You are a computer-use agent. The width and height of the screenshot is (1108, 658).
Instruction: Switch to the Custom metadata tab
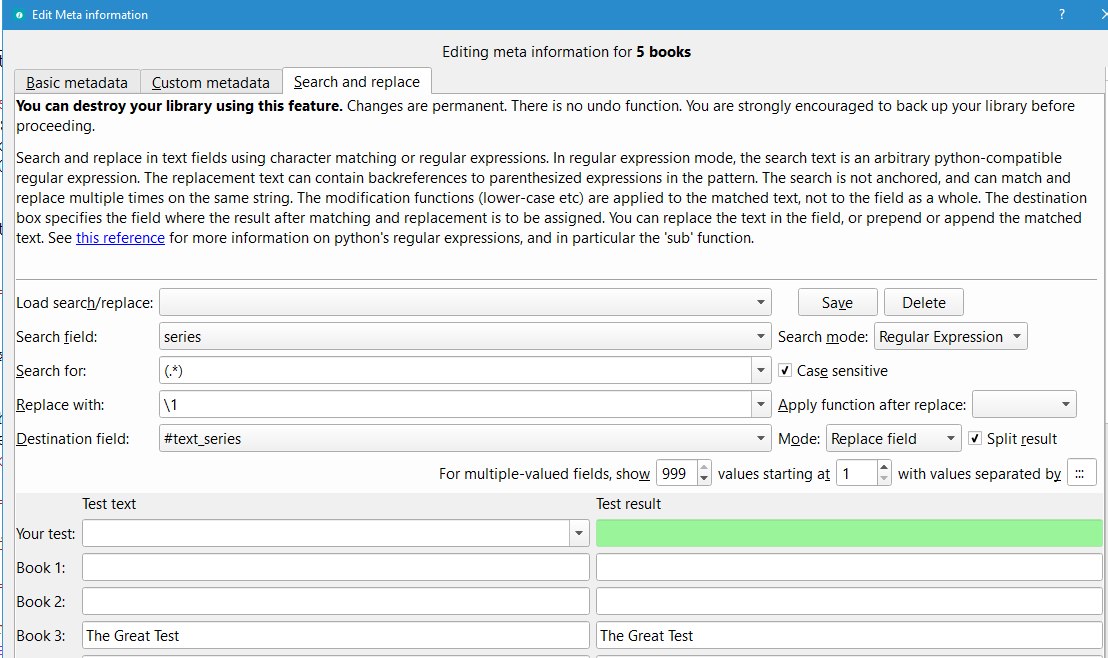tap(211, 83)
